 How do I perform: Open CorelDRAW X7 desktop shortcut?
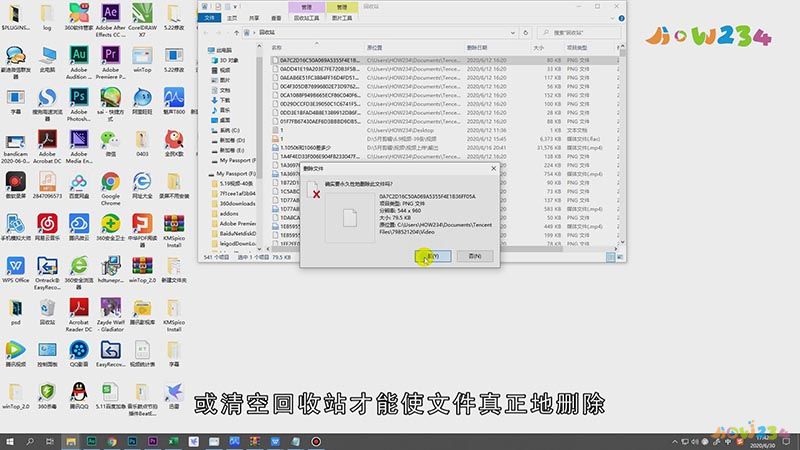pos(142,19)
